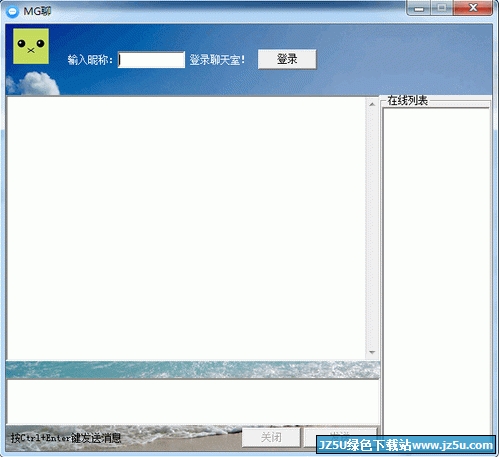Minimize the MG聊 window
Image resolution: width=499 pixels, height=457 pixels.
[419, 8]
